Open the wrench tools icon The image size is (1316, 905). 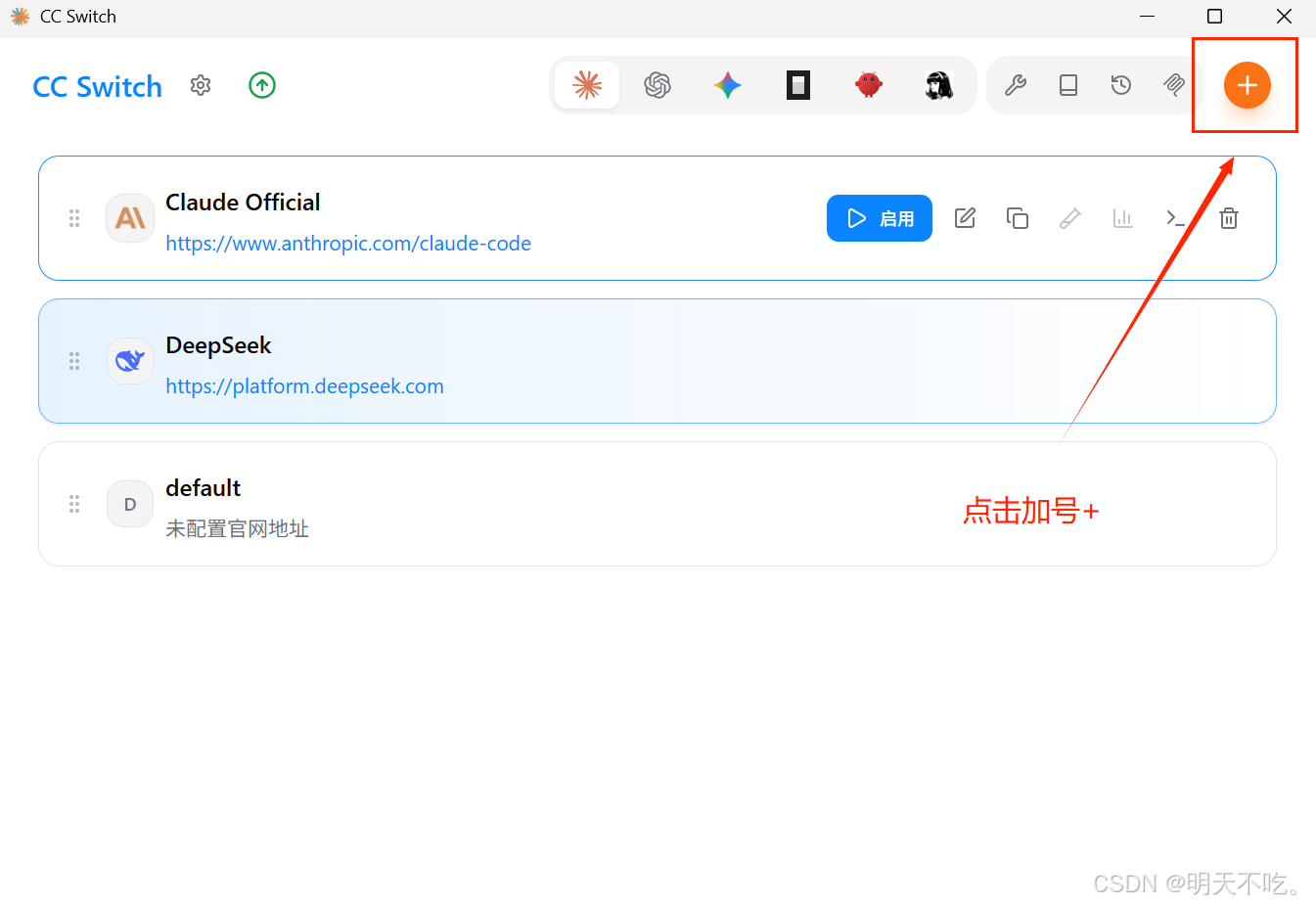[1016, 85]
